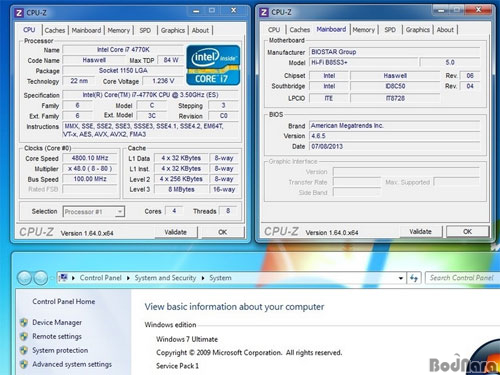The height and width of the screenshot is (375, 500).
Task: Open Device Manager link
Action: [x=57, y=322]
